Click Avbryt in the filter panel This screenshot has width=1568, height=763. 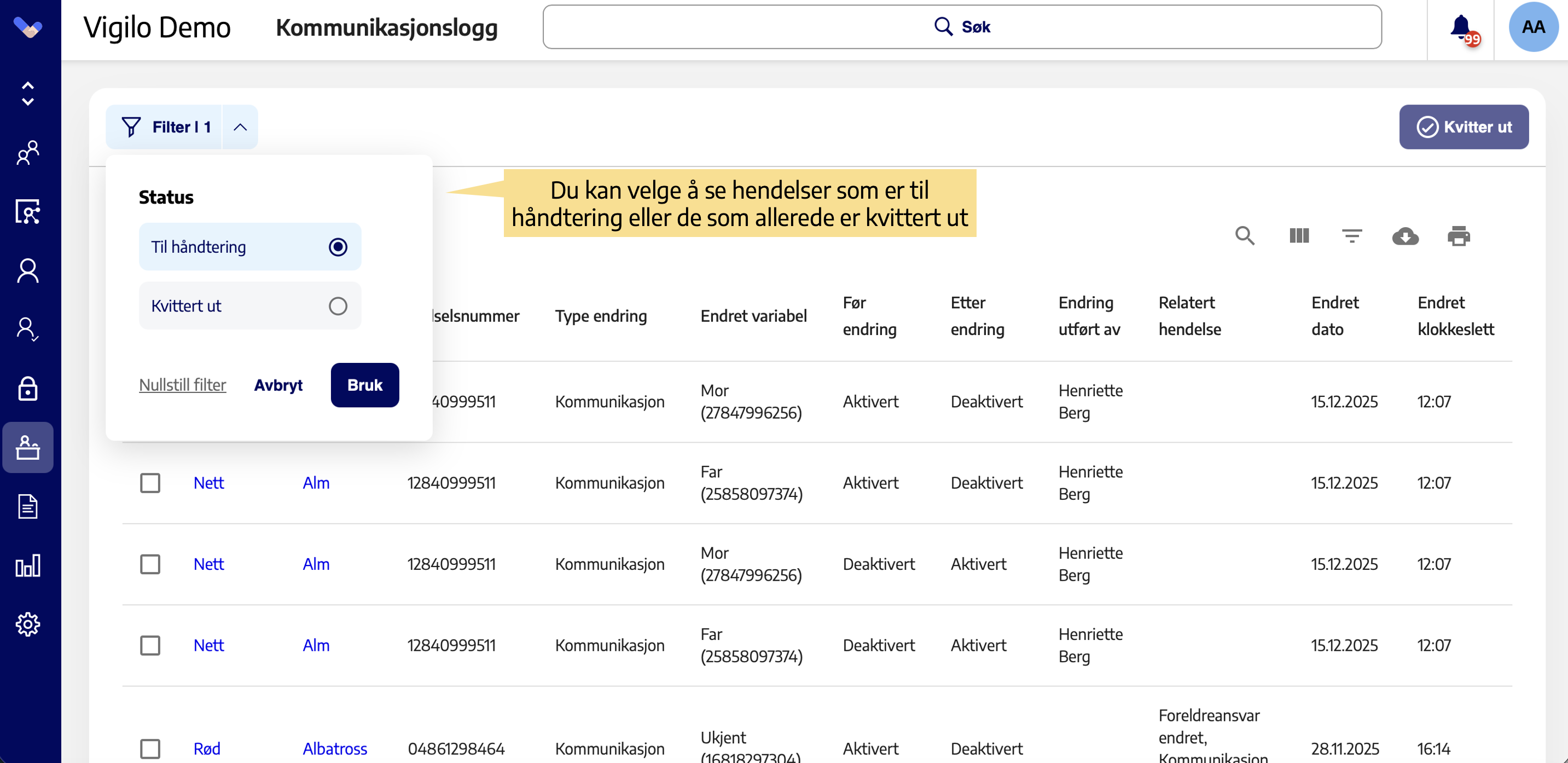point(278,385)
